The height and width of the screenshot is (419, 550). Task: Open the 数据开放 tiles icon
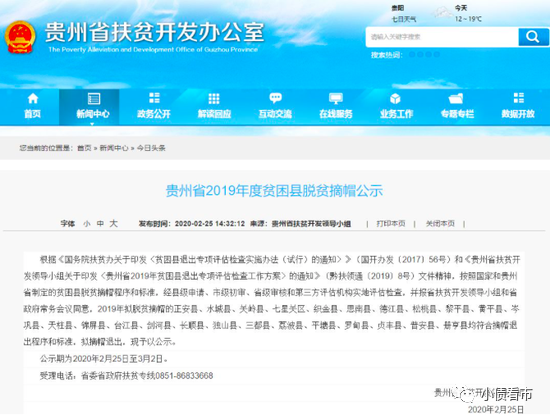518,98
